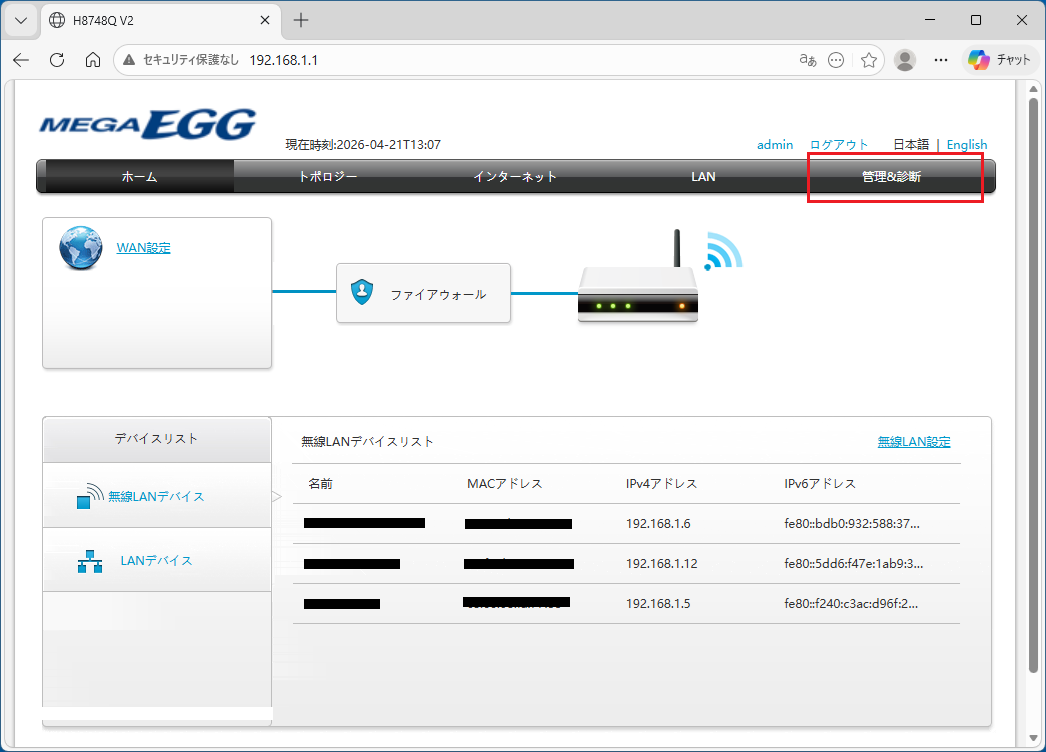Screen dimensions: 1046x752
Task: Switch language to English
Action: click(x=967, y=145)
